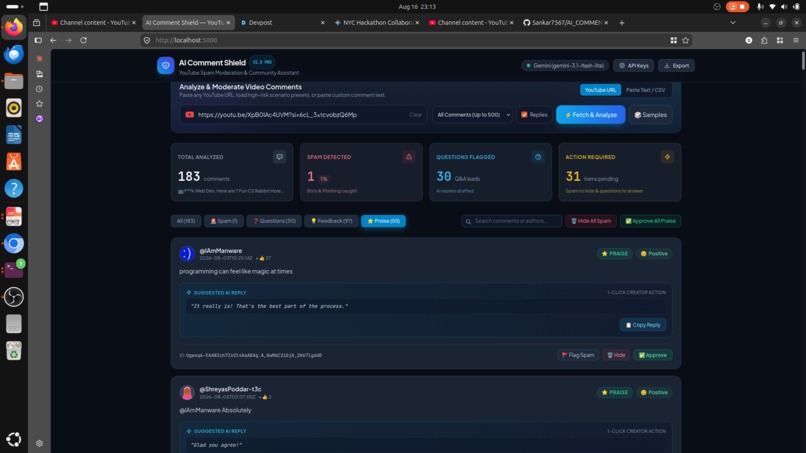Click the browser forward arrow
Screen dimensions: 806x453
pos(68,40)
